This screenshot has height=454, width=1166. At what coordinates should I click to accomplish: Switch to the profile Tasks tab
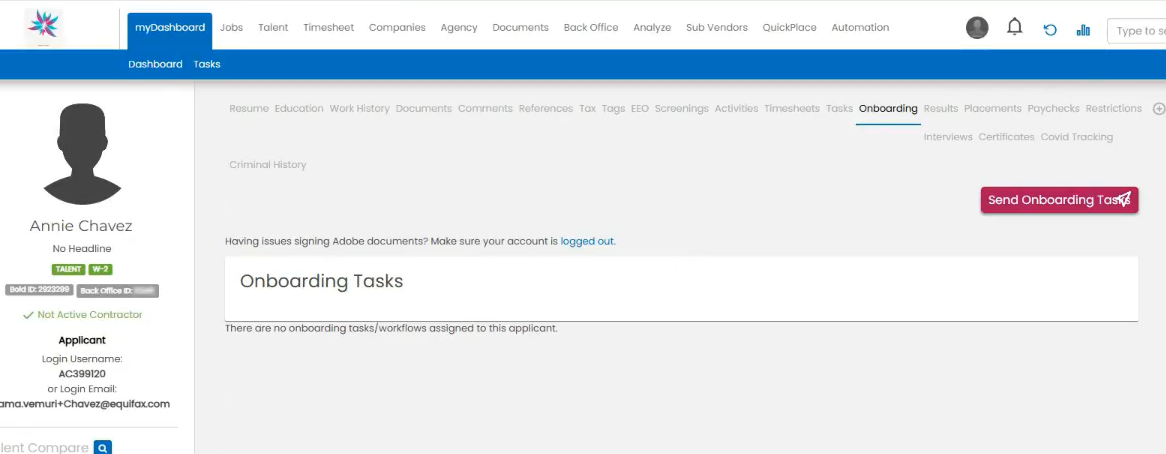pos(840,108)
